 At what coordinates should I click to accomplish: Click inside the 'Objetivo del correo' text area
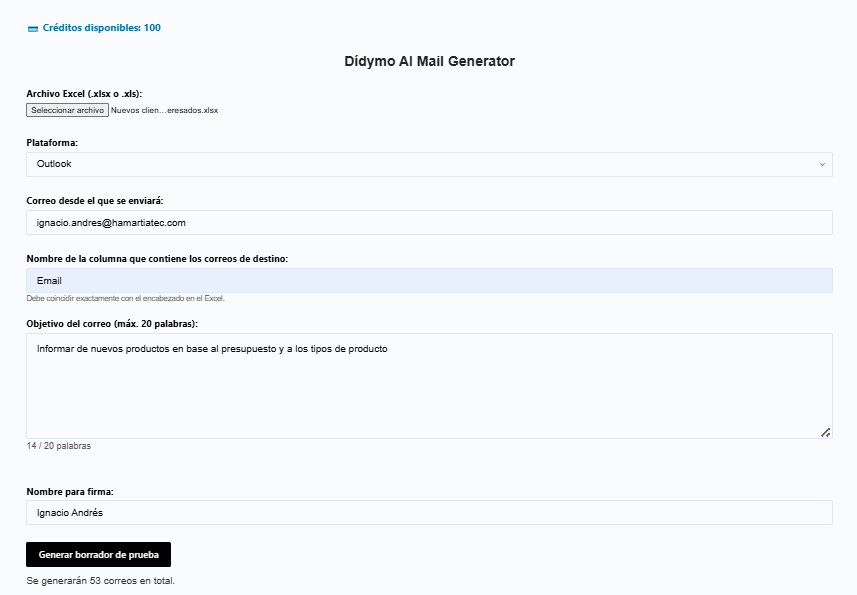(x=429, y=390)
